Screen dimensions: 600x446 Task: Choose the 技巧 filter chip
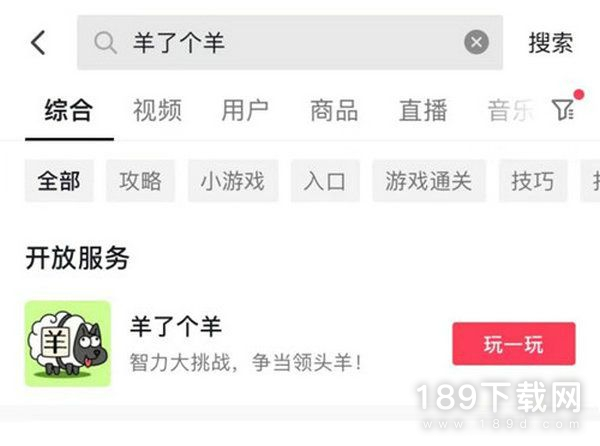533,181
